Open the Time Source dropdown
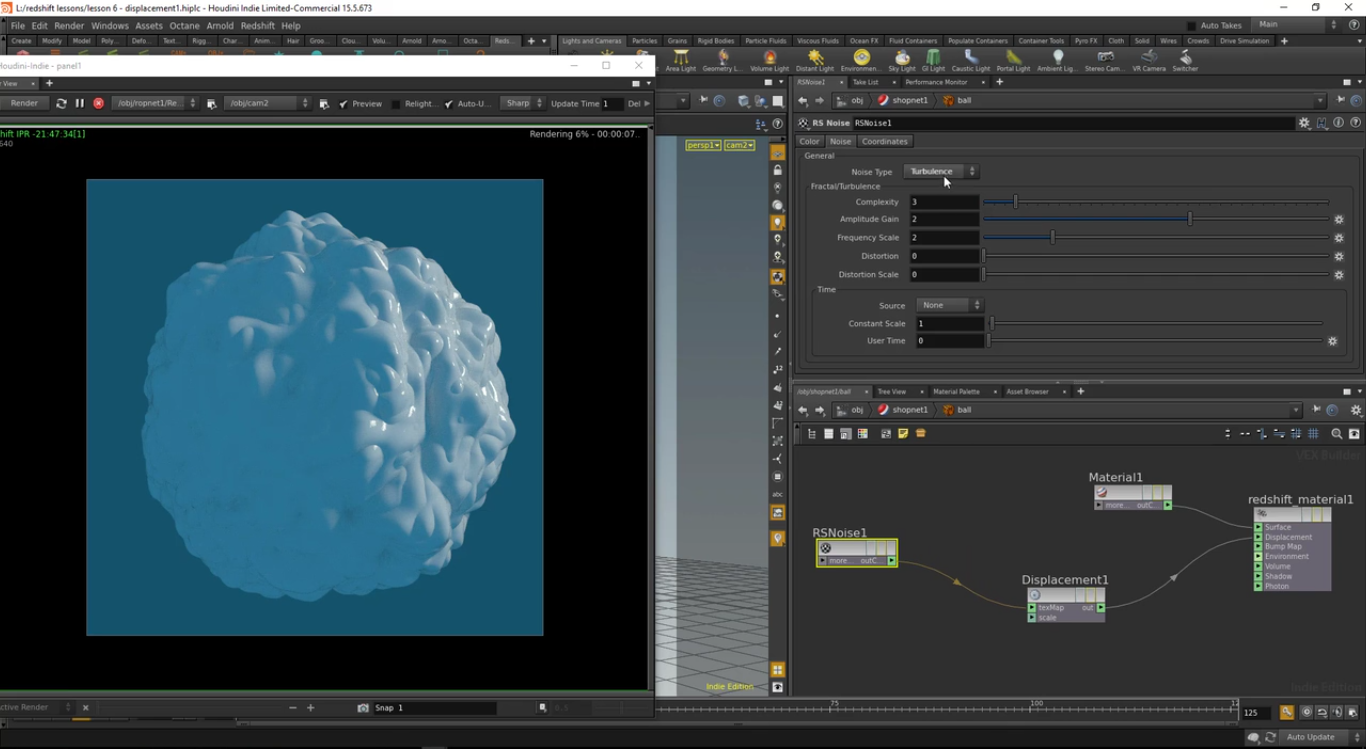This screenshot has height=749, width=1366. pyautogui.click(x=950, y=305)
